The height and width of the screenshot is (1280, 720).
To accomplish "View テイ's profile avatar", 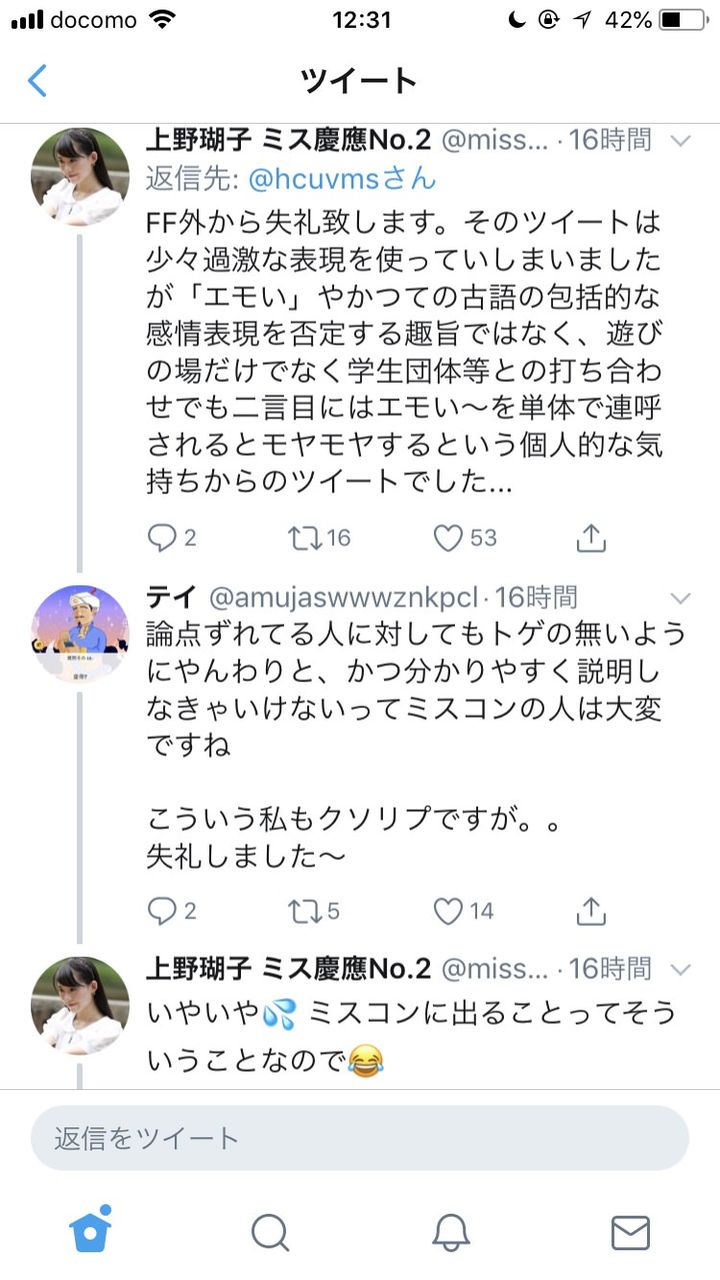I will [80, 635].
